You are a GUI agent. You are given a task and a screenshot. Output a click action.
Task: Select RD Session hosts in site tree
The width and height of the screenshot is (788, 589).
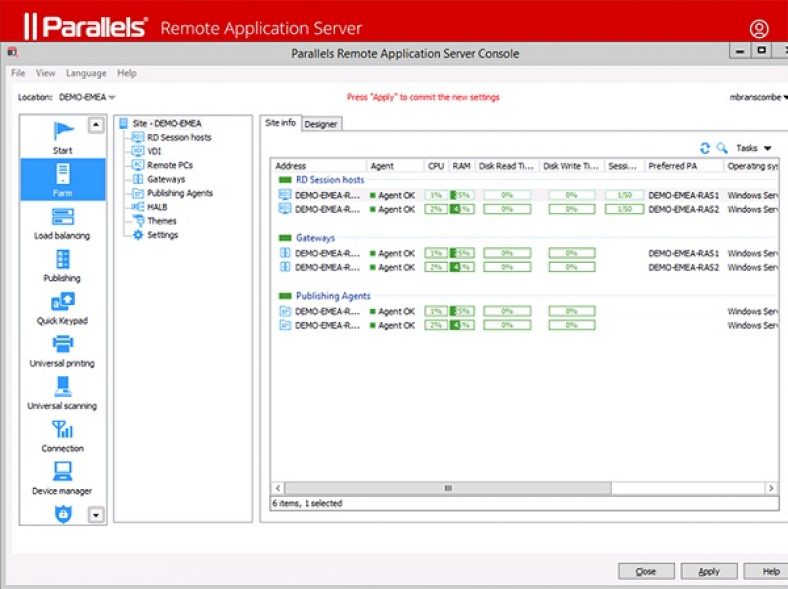172,137
